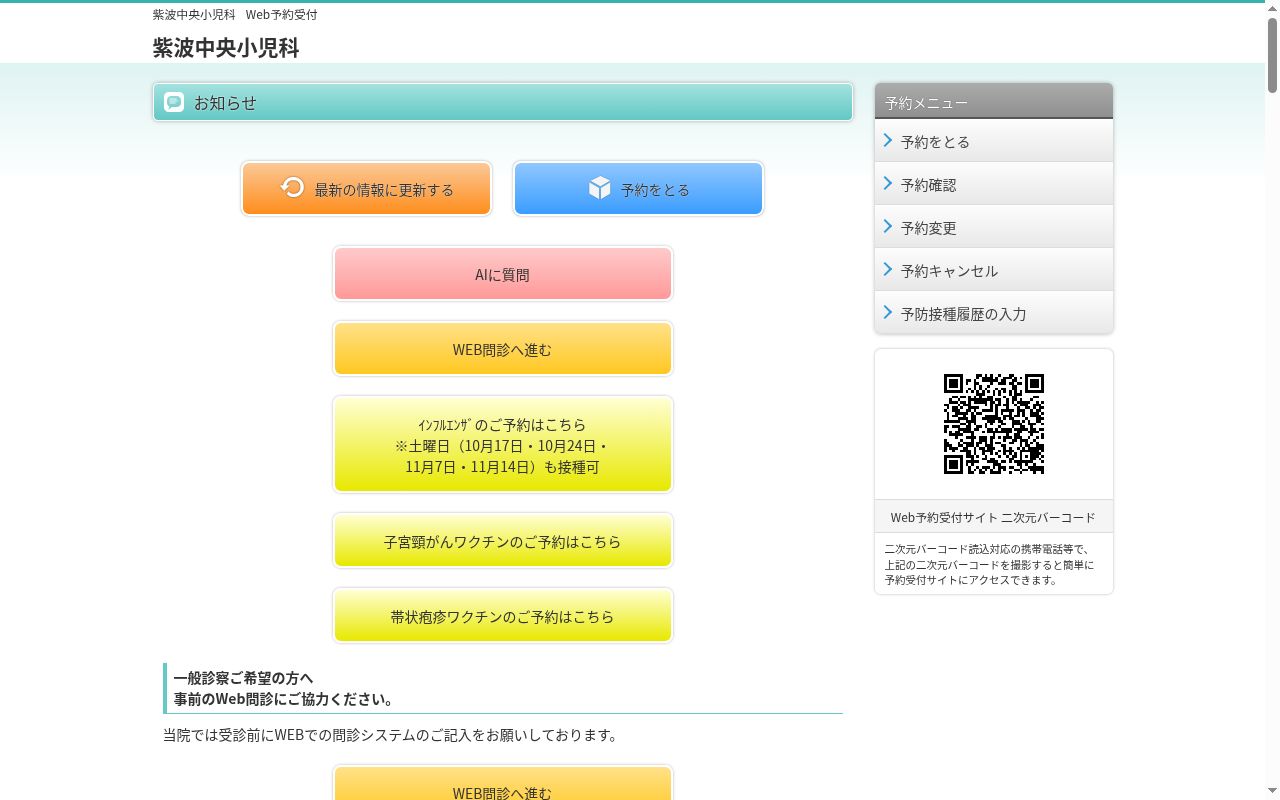Screen dimensions: 1280x800
Task: Open the AIに質問 button
Action: (503, 274)
